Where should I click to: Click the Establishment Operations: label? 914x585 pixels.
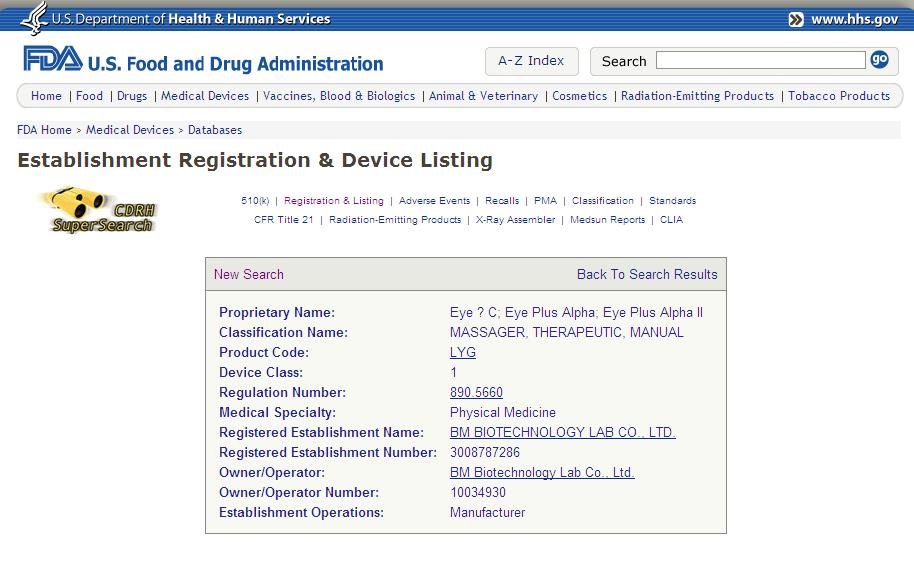click(301, 512)
